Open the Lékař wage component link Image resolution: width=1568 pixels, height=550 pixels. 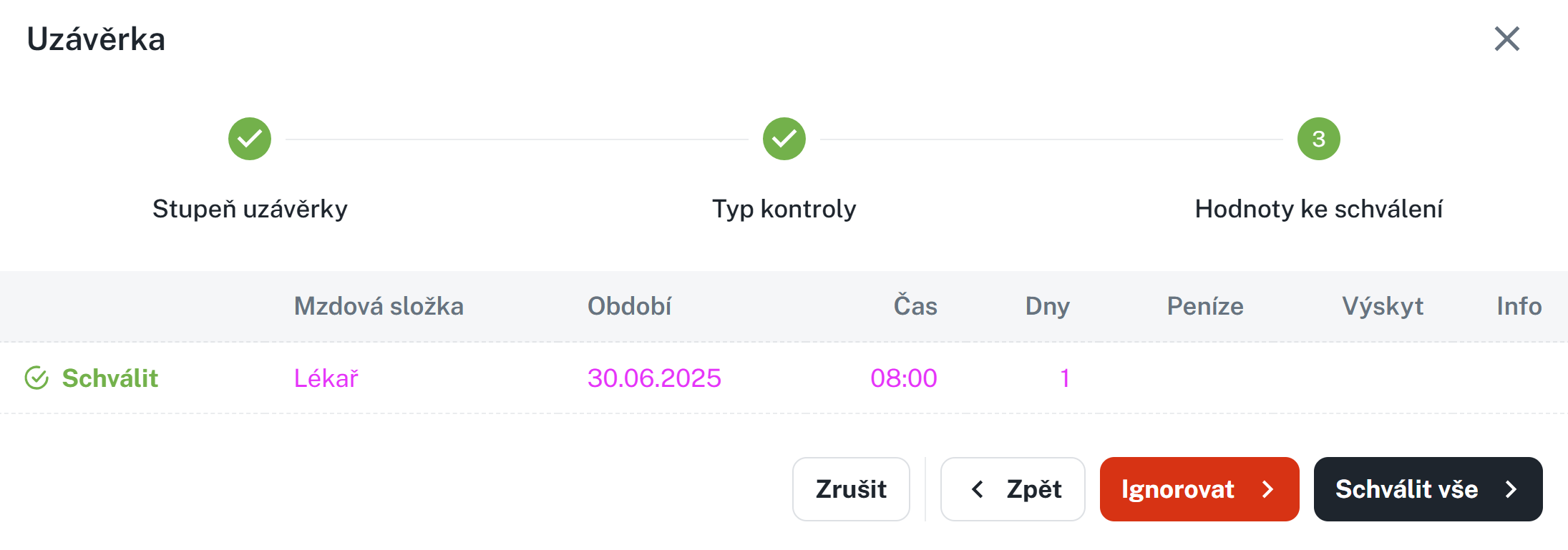tap(326, 378)
